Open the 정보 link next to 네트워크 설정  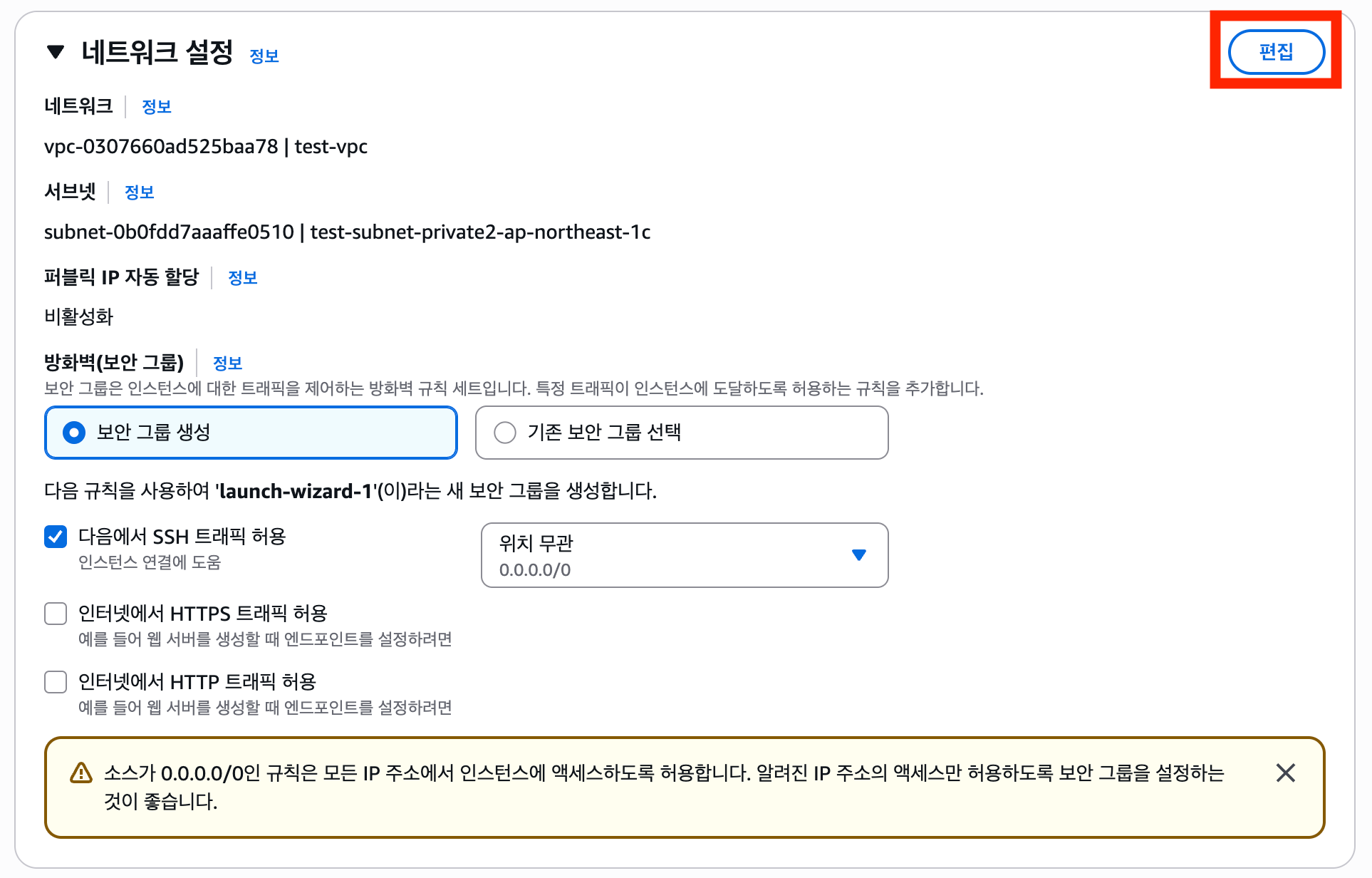coord(264,56)
